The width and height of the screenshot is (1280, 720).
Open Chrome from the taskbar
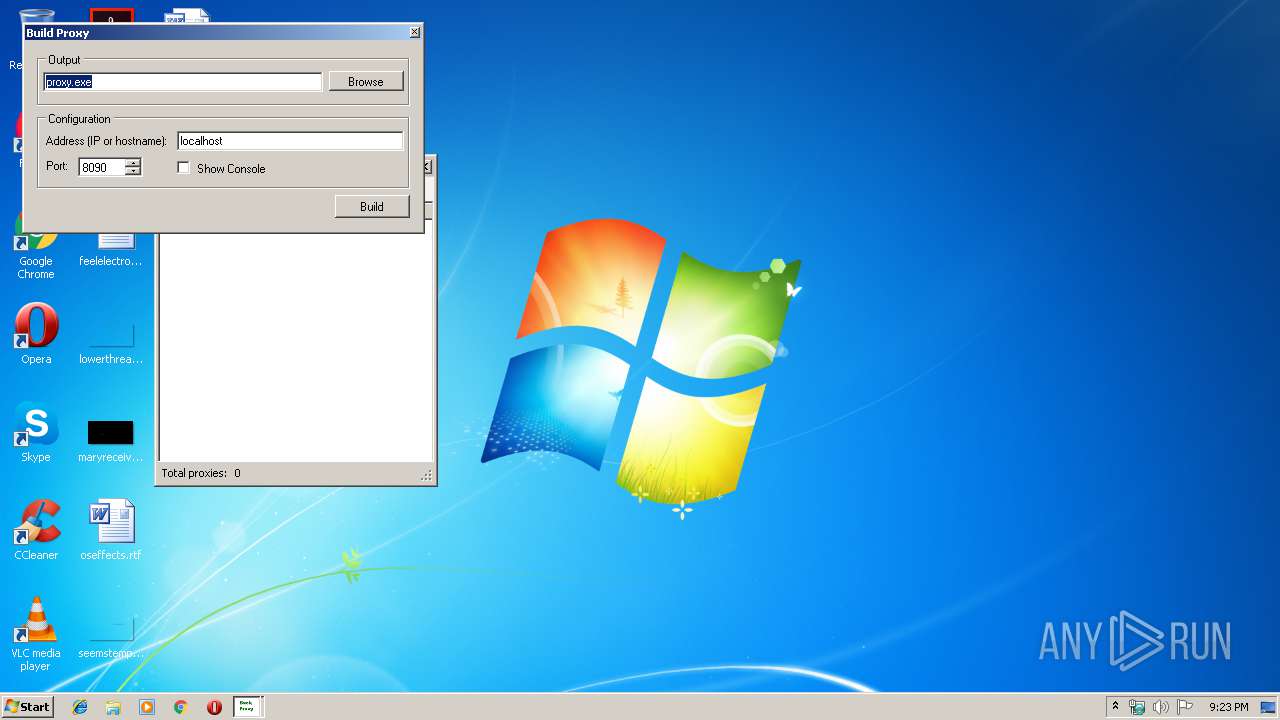tap(180, 707)
